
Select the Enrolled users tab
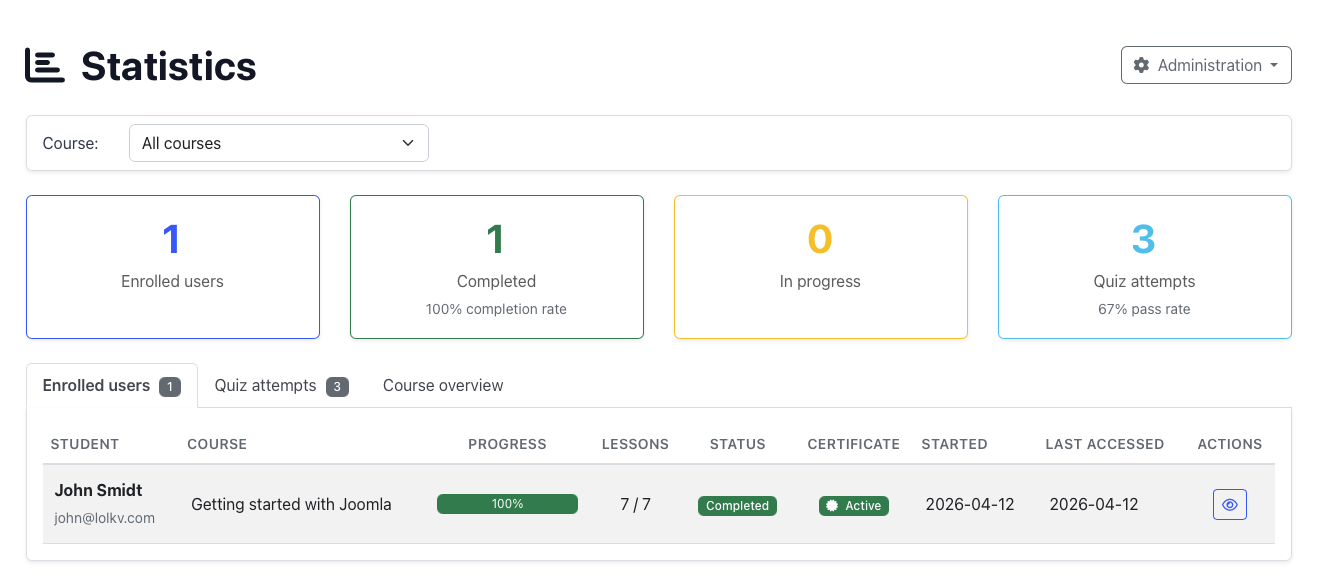click(x=96, y=386)
